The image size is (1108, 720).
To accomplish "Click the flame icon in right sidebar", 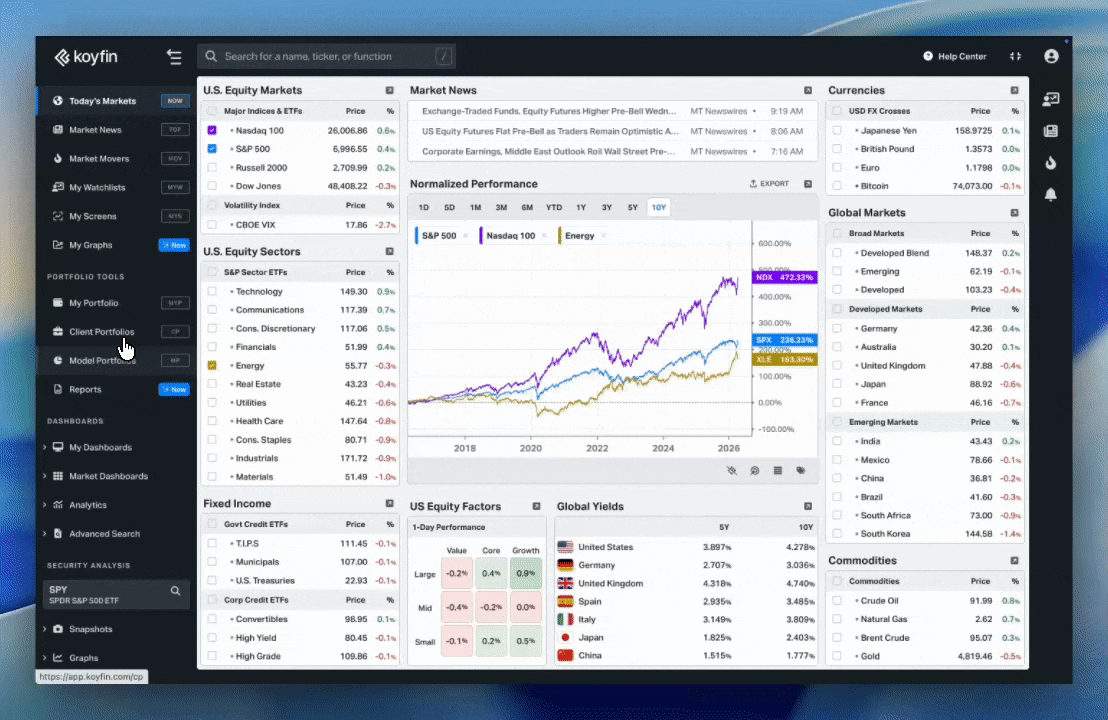I will [1051, 162].
